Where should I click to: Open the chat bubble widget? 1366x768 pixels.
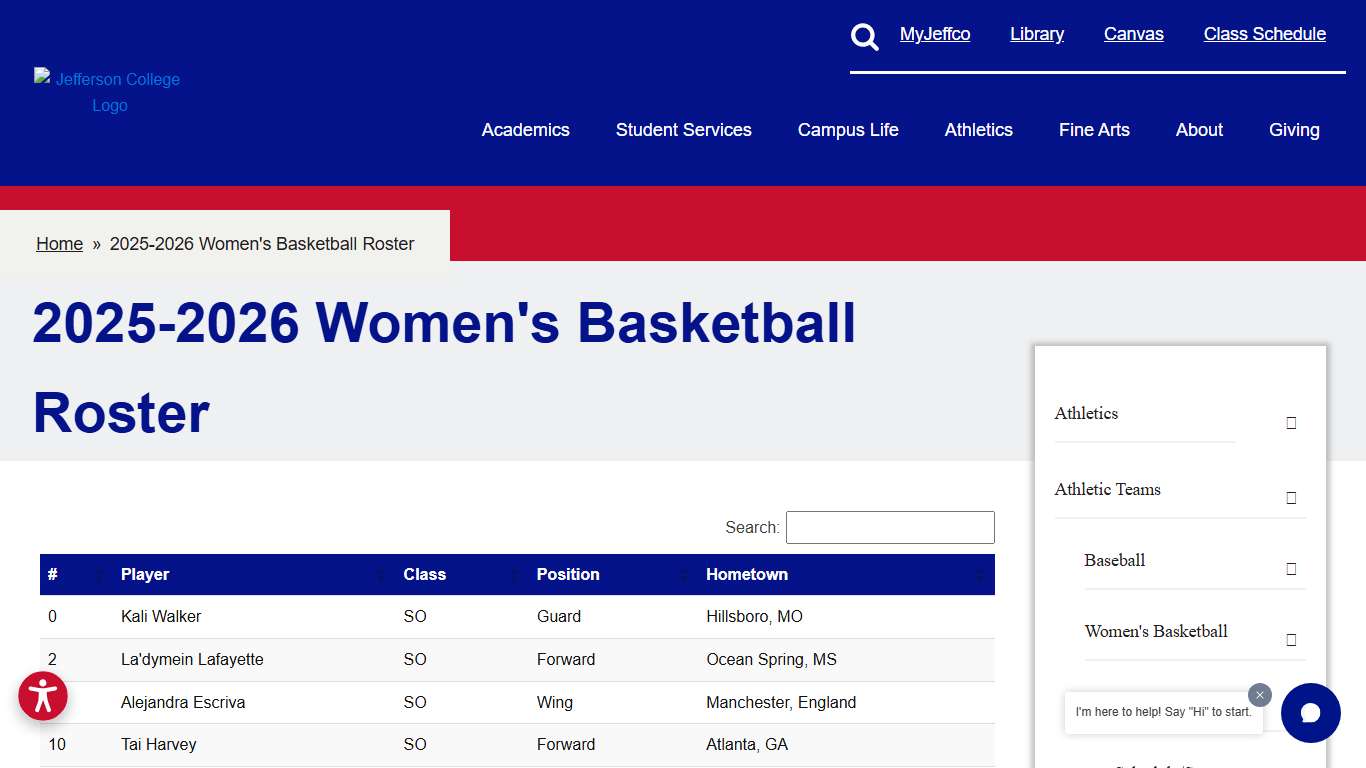pyautogui.click(x=1310, y=713)
